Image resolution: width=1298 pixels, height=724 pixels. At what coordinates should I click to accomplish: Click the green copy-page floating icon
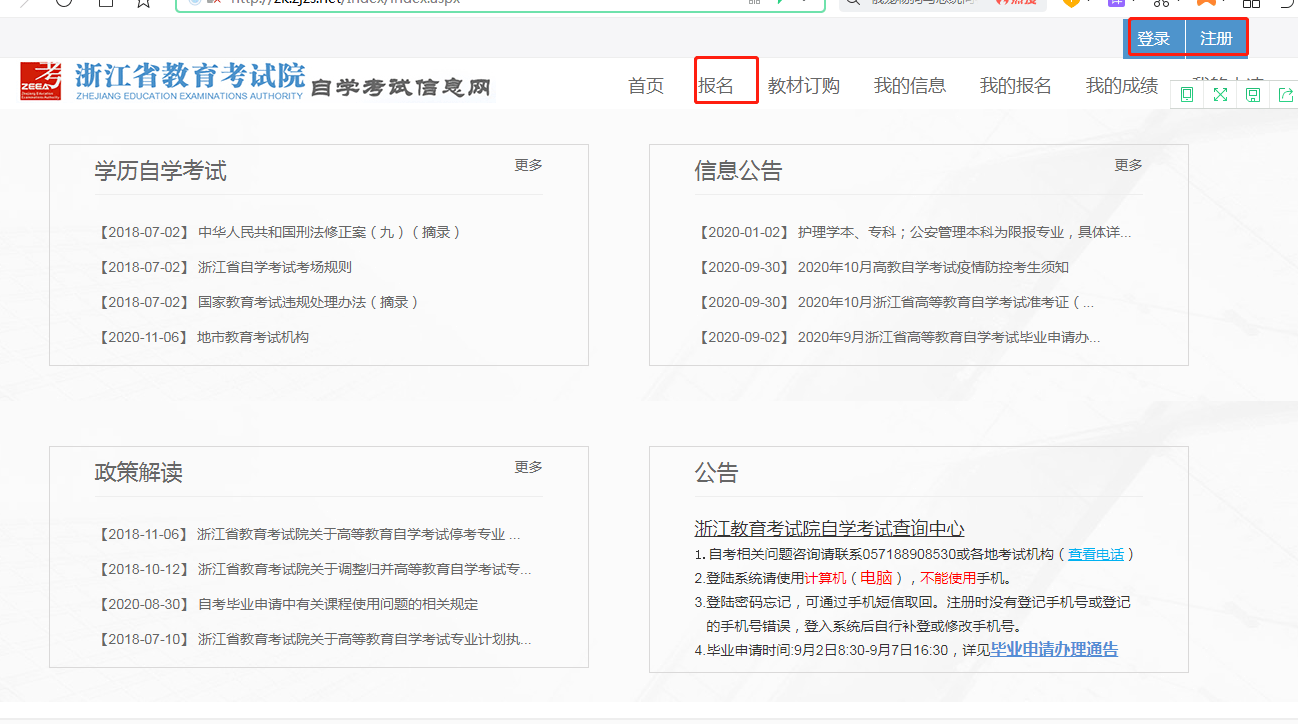click(1187, 95)
